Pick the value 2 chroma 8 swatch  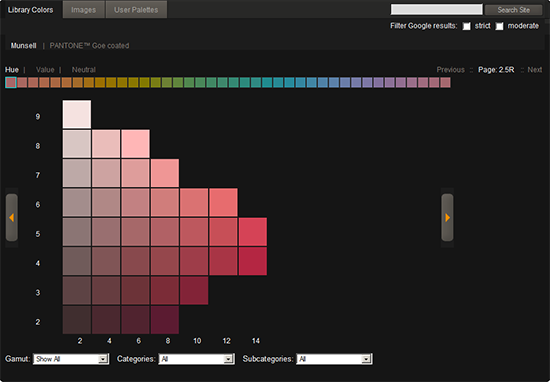[x=165, y=320]
